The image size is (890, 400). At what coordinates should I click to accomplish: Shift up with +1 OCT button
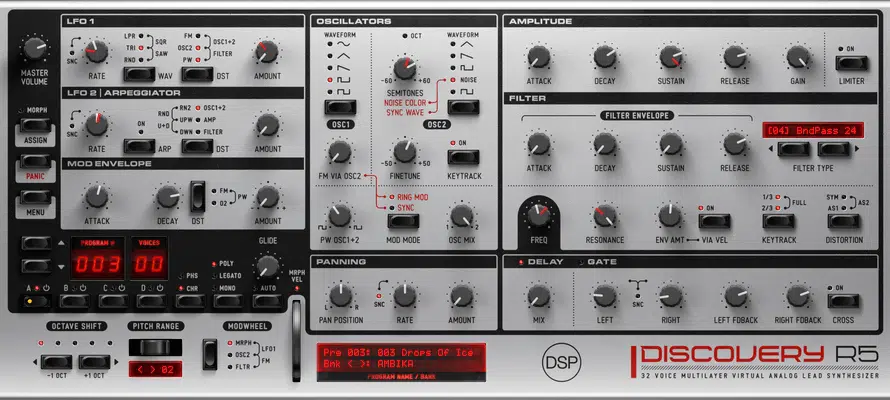click(x=95, y=362)
